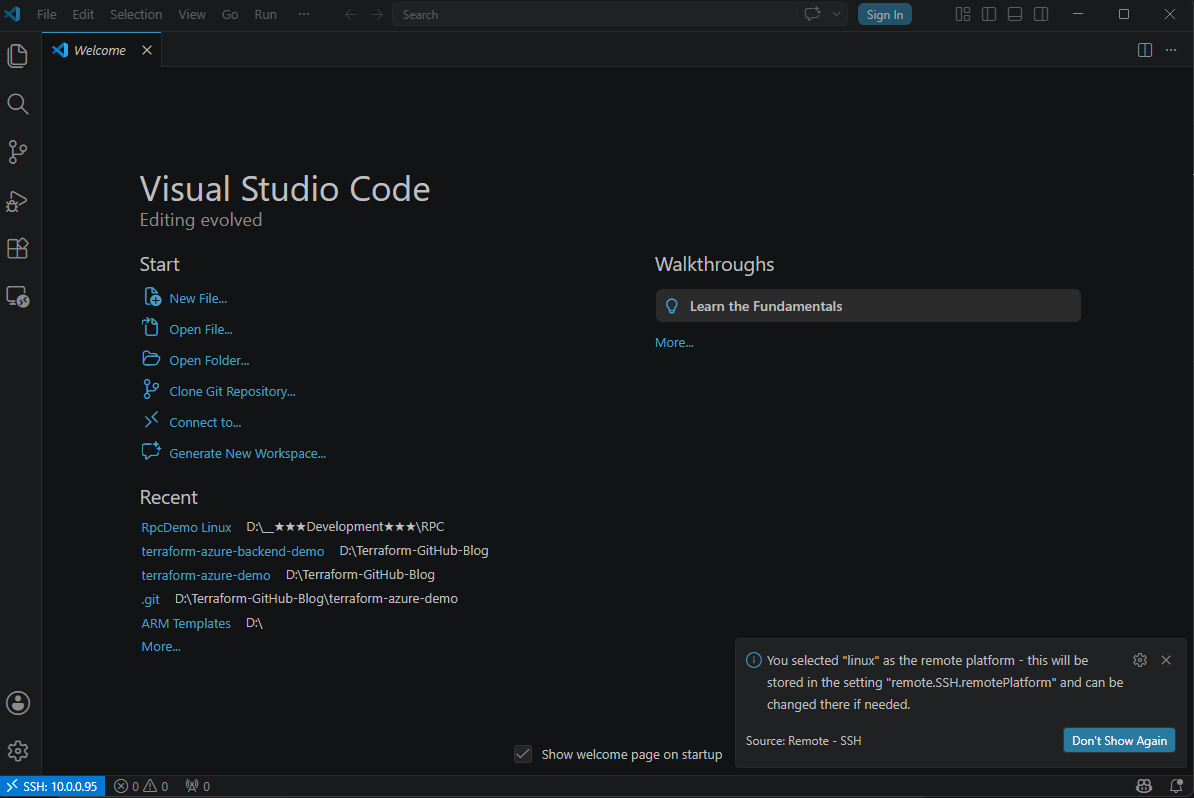
Task: Open the Search view in activity bar
Action: tap(18, 104)
